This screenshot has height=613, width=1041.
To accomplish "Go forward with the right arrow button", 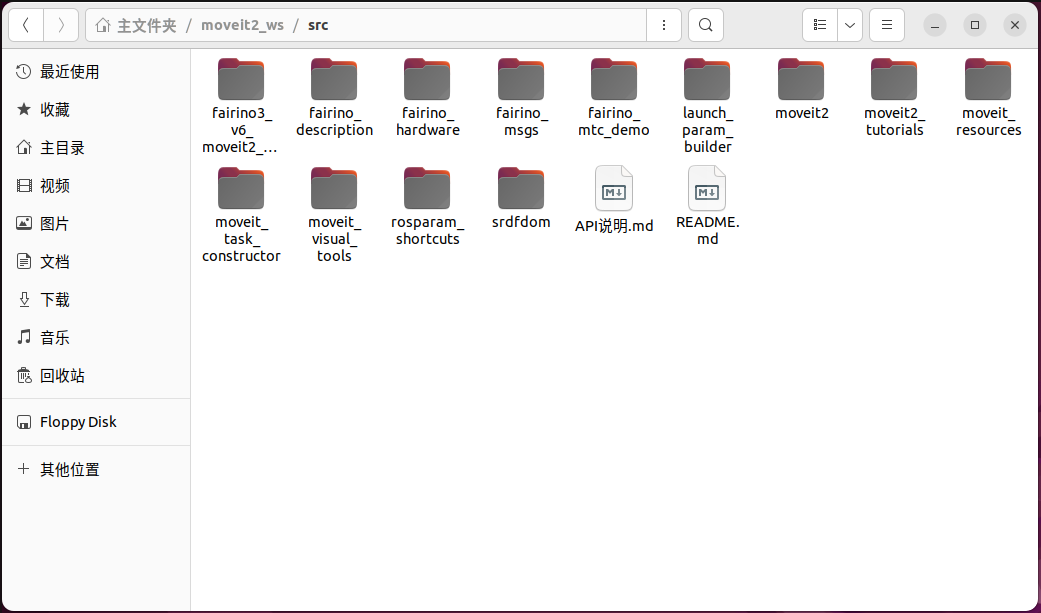I will coord(61,25).
